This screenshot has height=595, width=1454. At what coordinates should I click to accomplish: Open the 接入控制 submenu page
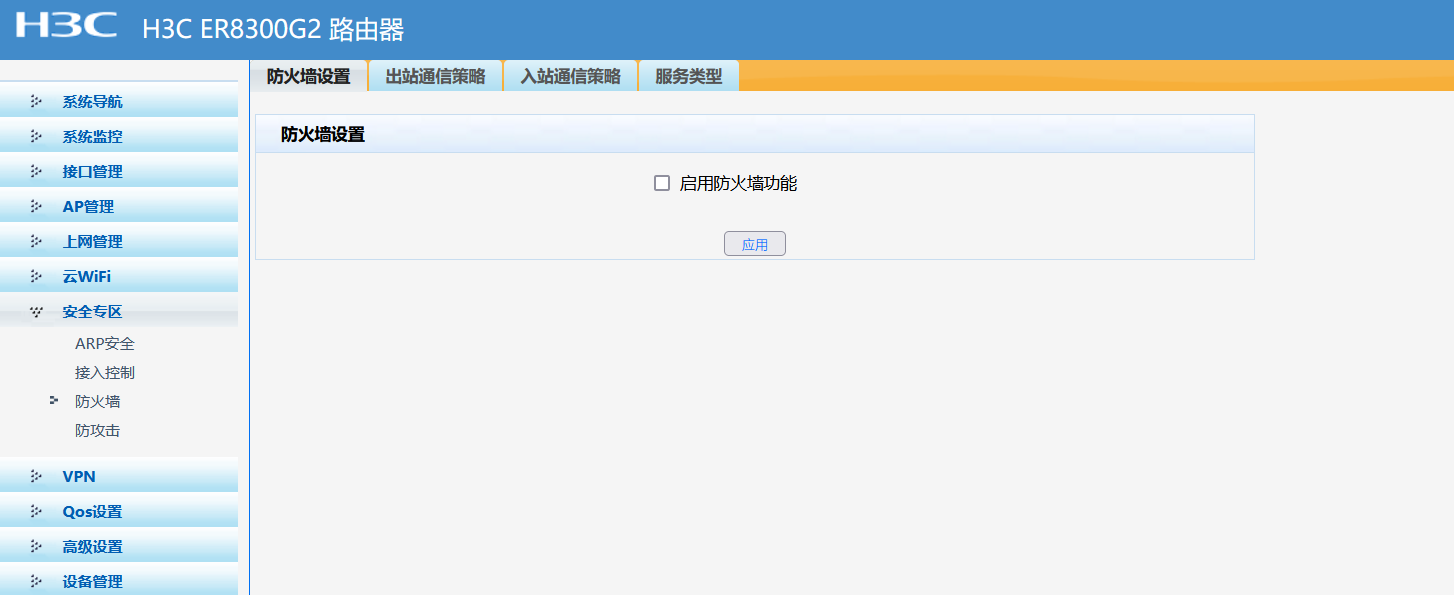[105, 372]
